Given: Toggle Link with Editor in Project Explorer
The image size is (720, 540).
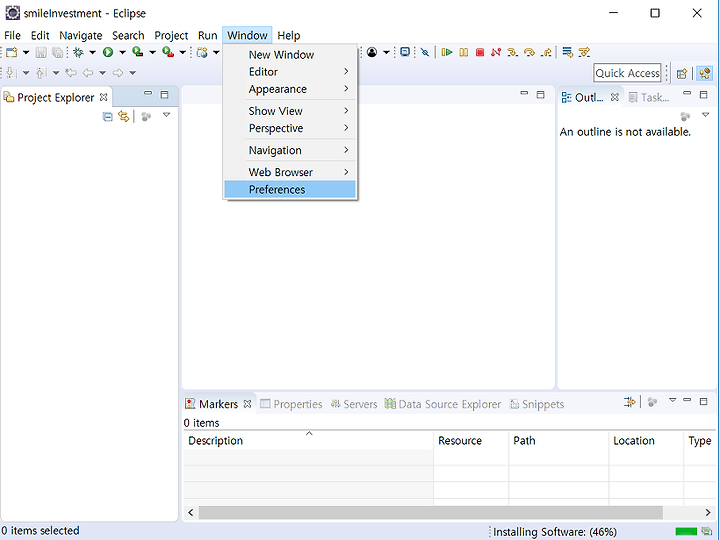Looking at the screenshot, I should [x=123, y=116].
